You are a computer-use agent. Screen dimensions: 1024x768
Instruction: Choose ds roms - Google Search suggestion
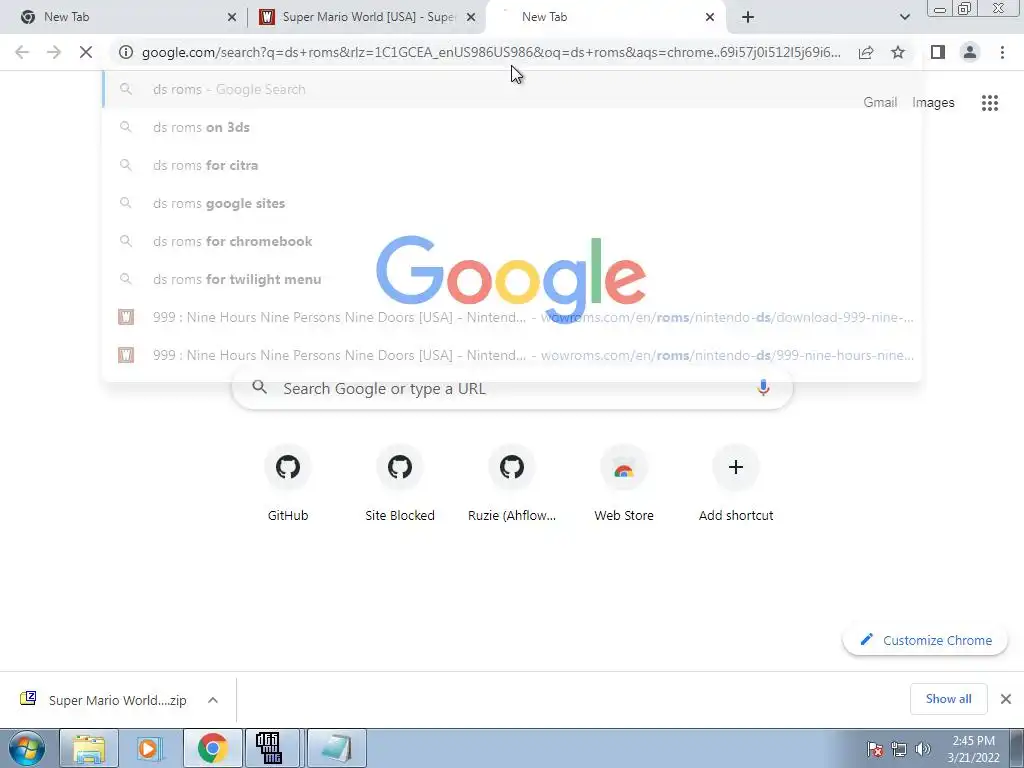pyautogui.click(x=511, y=89)
